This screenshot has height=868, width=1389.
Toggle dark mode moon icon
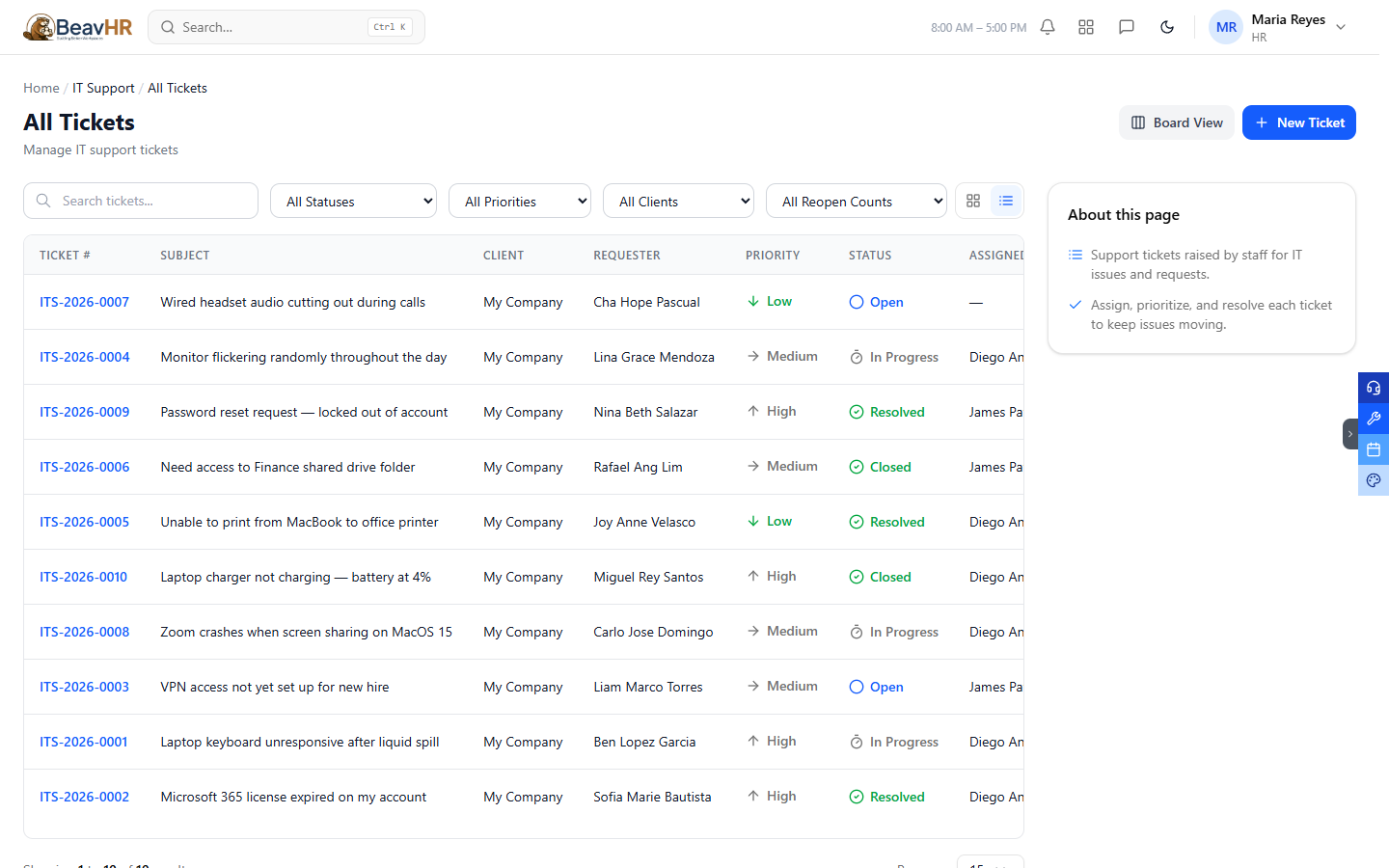[1167, 27]
